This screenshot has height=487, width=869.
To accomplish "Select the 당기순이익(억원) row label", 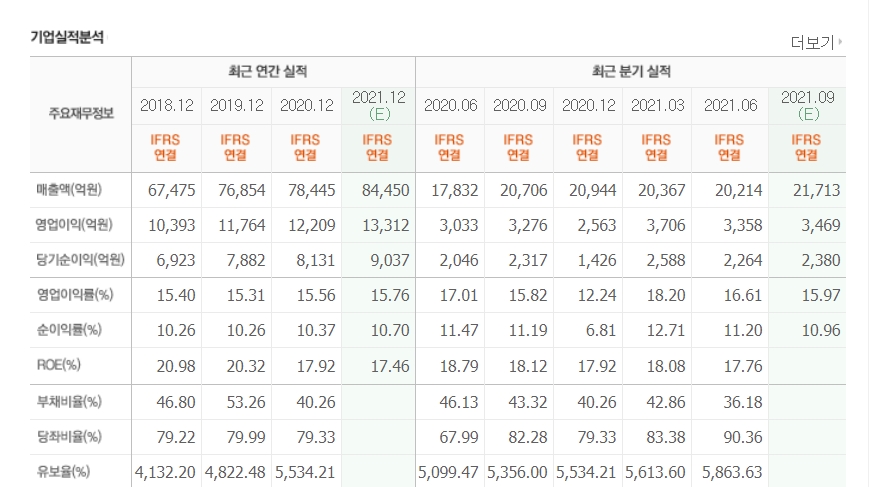I will pyautogui.click(x=80, y=259).
